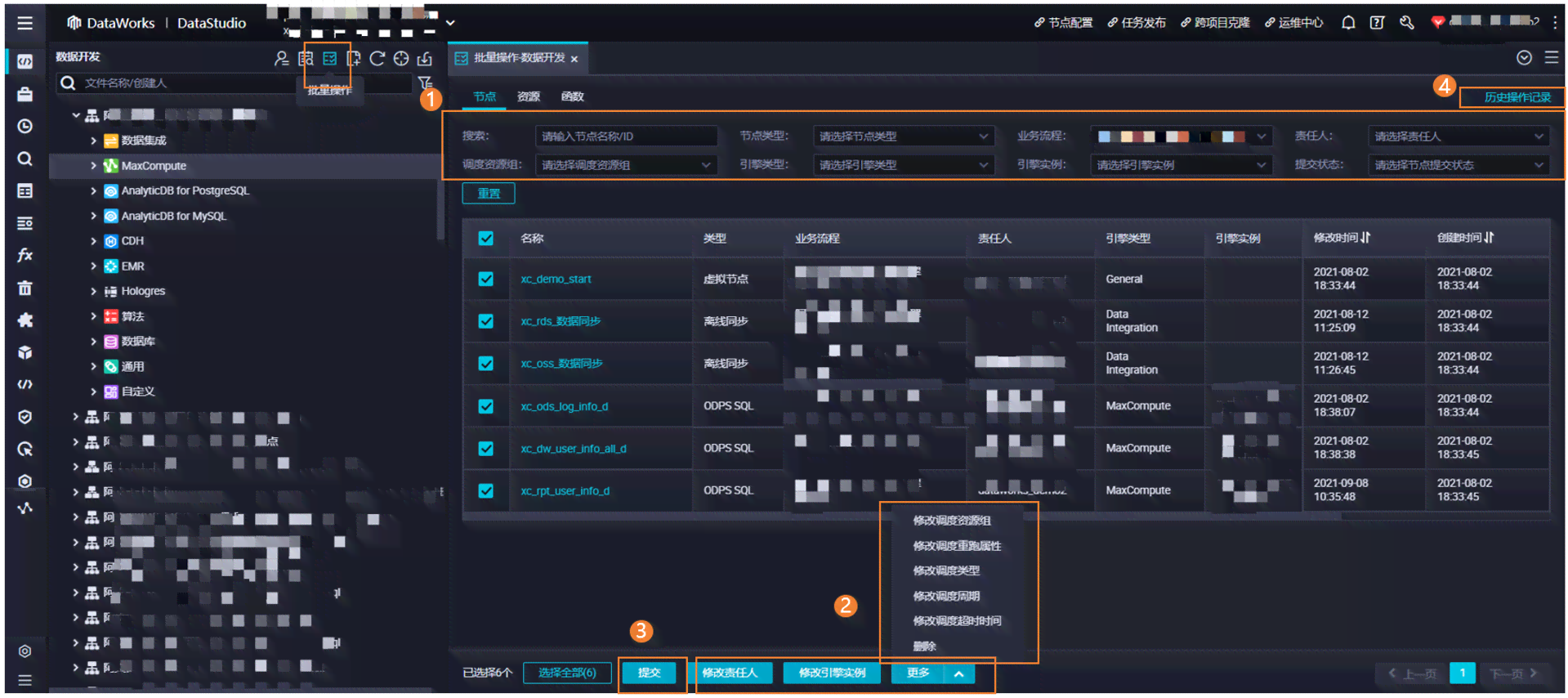Viewport: 1568px width, 698px height.
Task: Uncheck the xc_demo_start row checkbox
Action: [486, 279]
